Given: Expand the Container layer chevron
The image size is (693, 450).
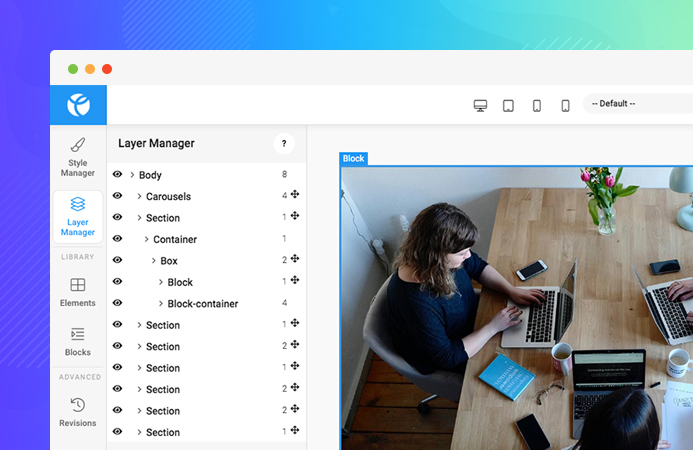Looking at the screenshot, I should 146,240.
